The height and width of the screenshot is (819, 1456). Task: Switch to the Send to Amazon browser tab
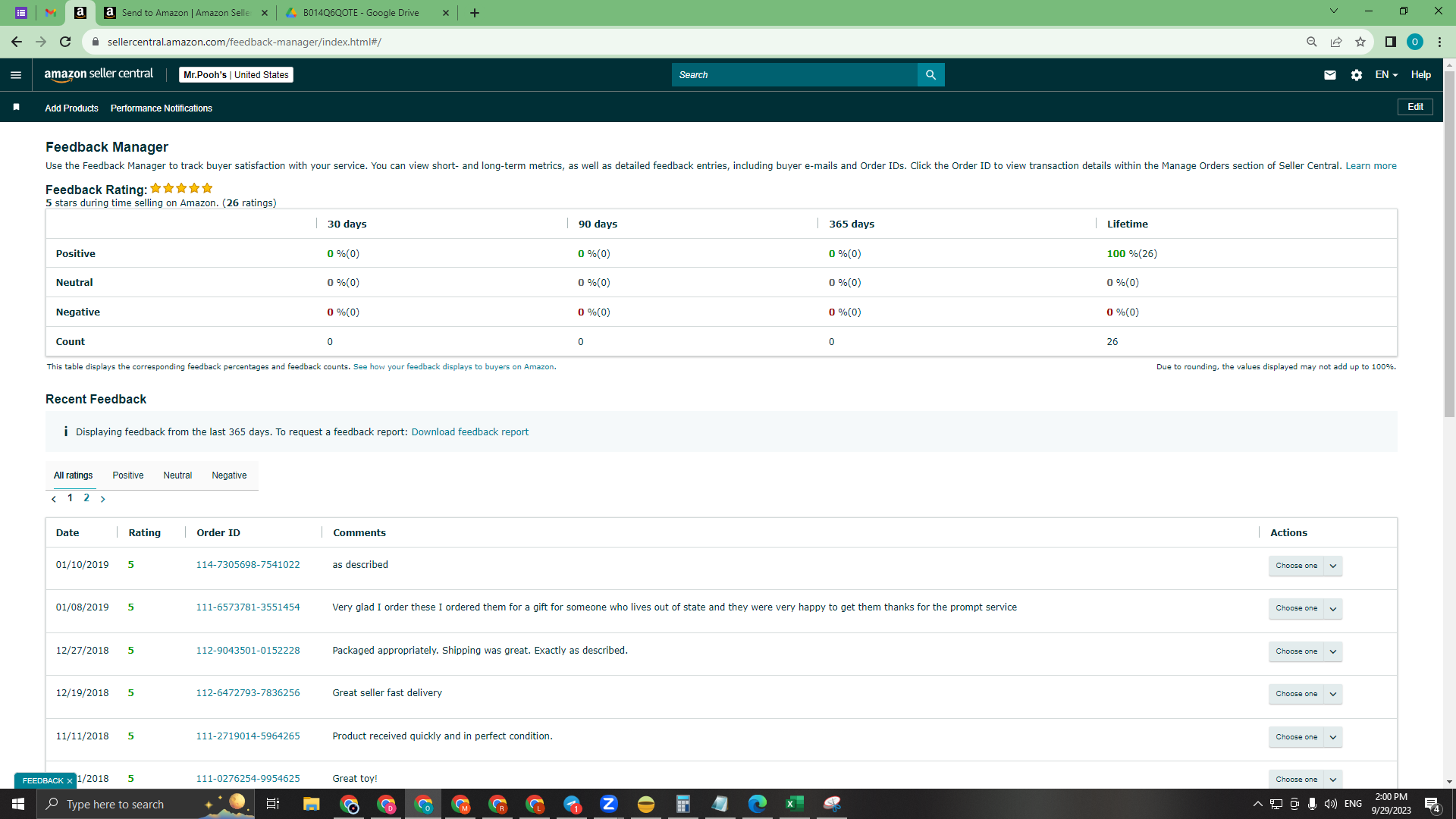click(x=186, y=13)
